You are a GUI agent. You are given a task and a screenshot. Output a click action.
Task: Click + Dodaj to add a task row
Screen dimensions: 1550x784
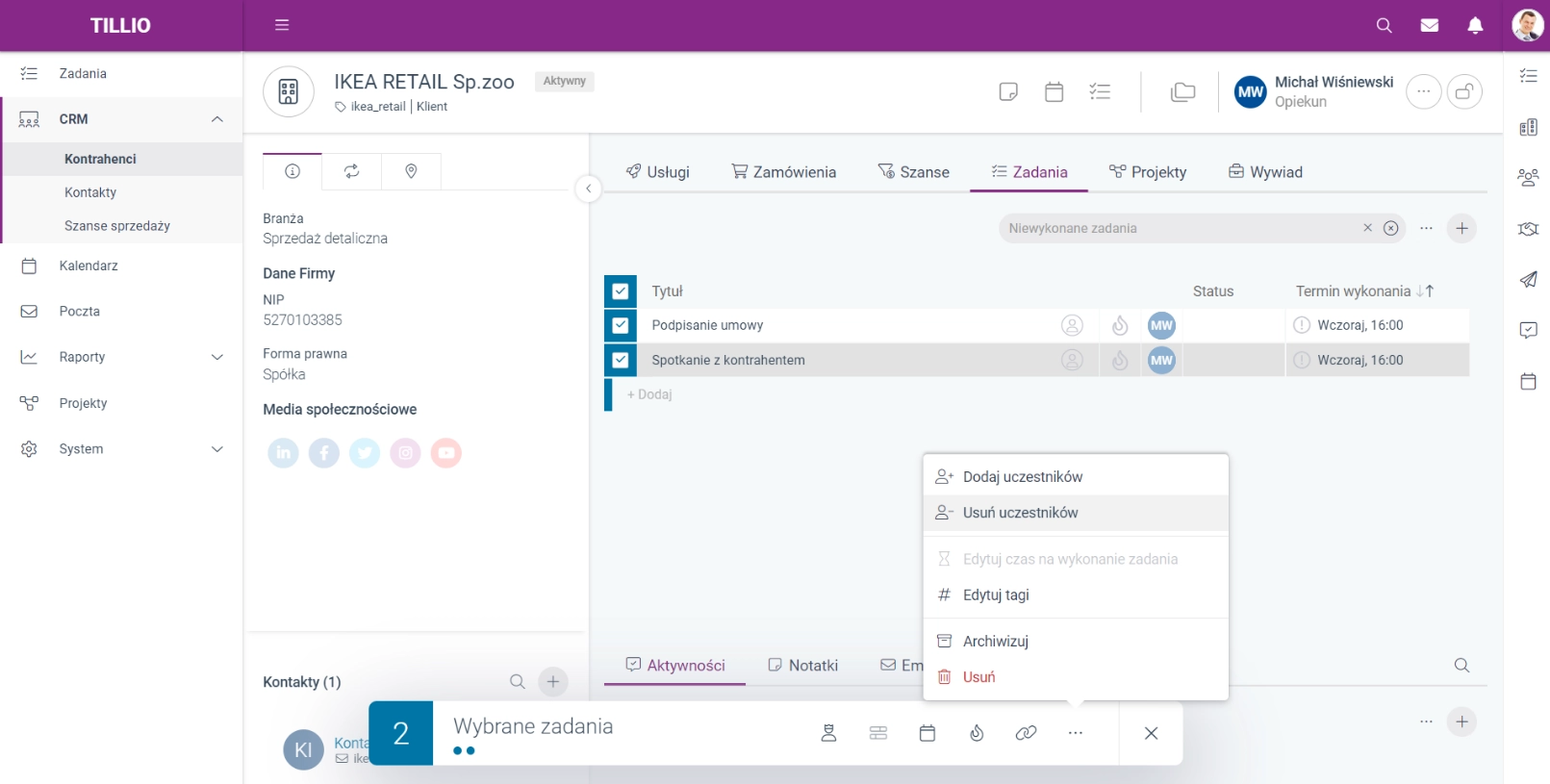tap(649, 394)
